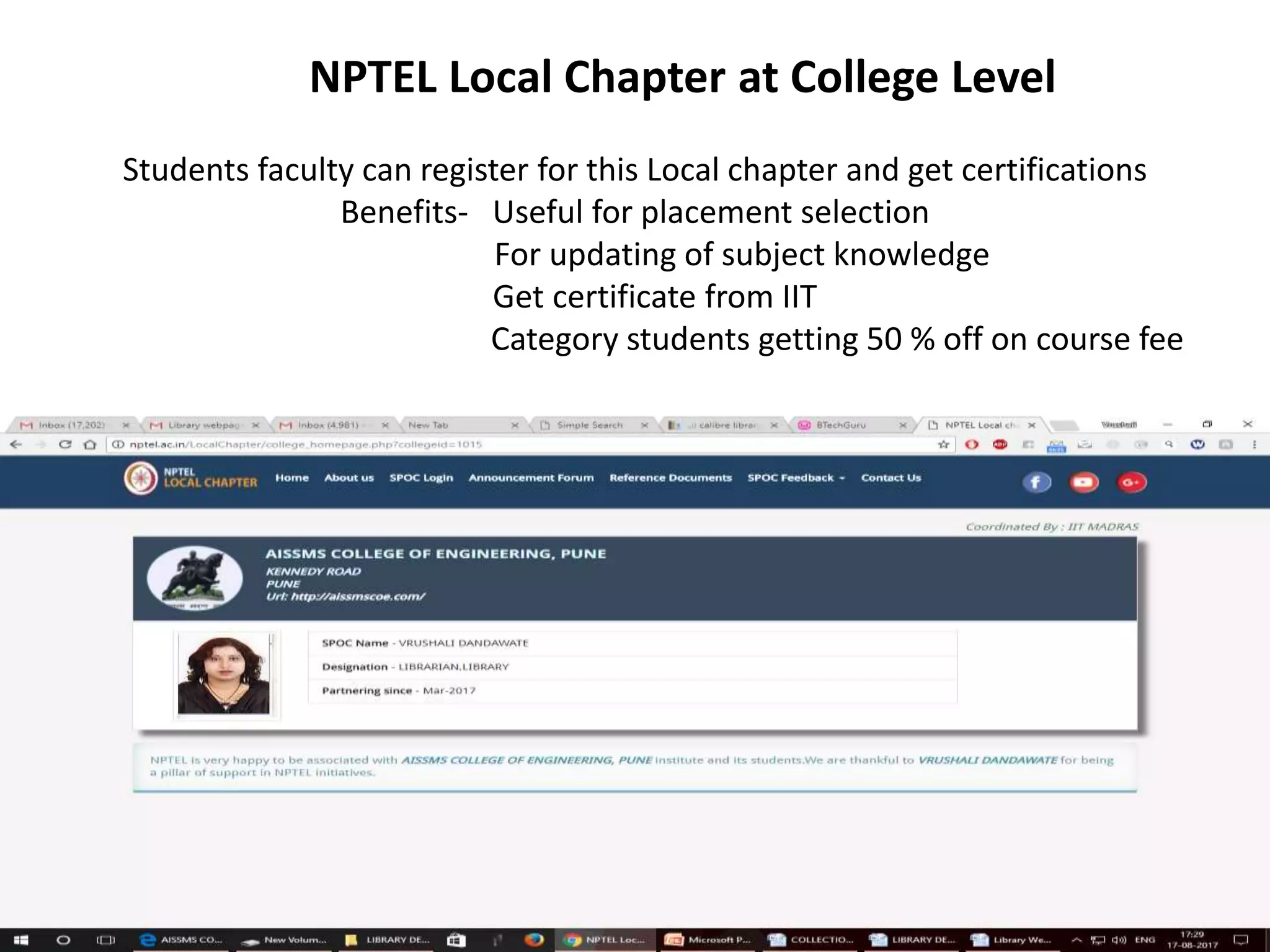Open Announcement Forum link
The height and width of the screenshot is (952, 1270).
(x=531, y=478)
